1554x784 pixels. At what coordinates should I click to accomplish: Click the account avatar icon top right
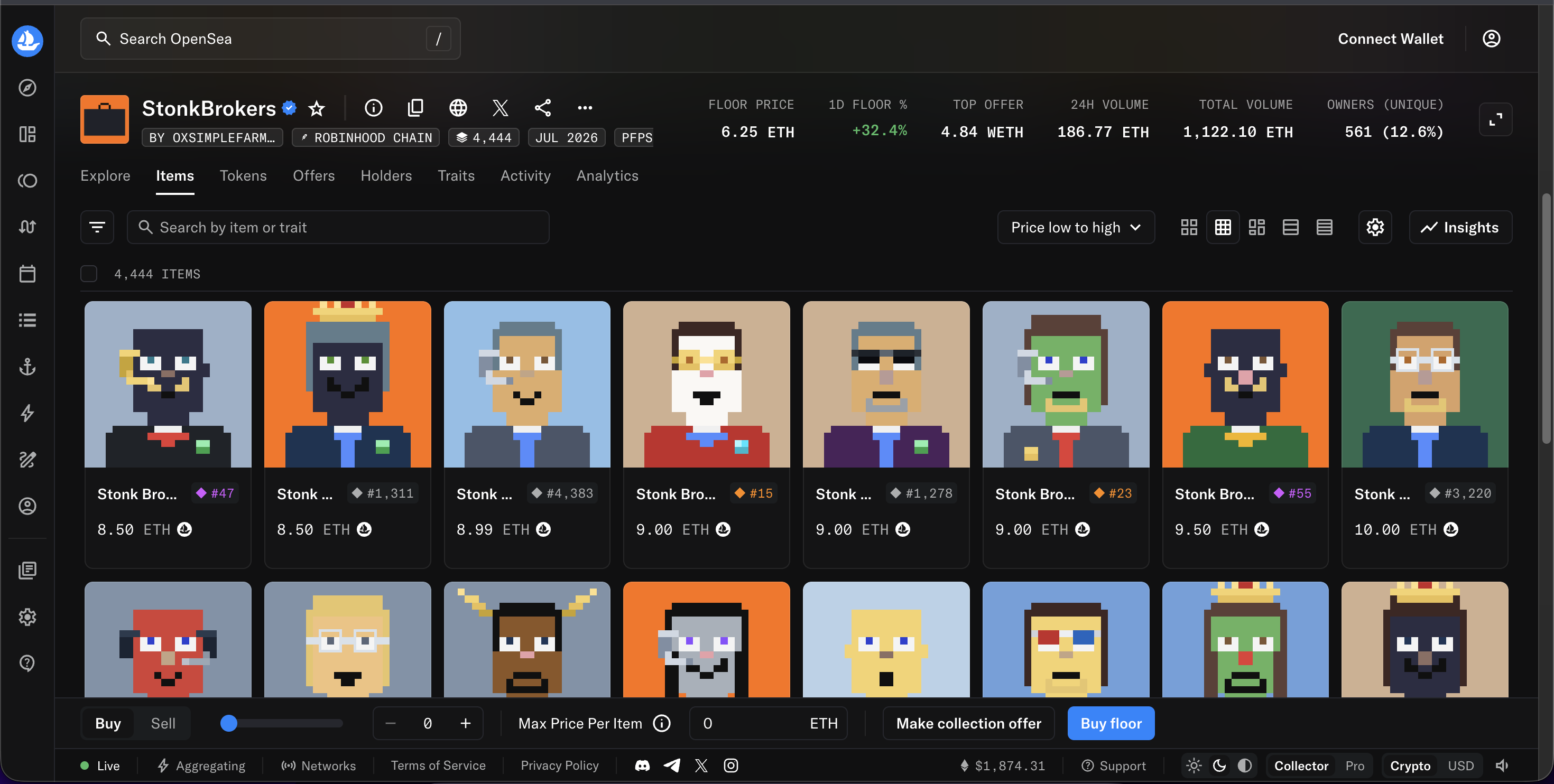pyautogui.click(x=1491, y=39)
